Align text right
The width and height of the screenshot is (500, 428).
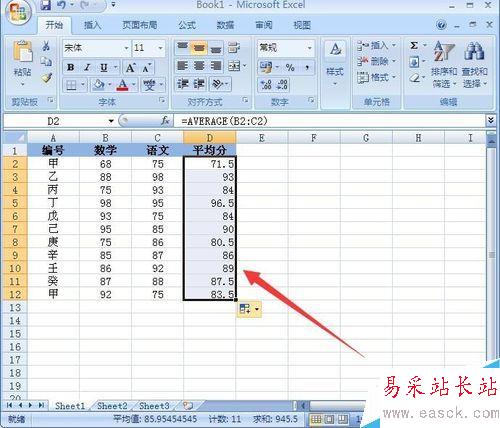click(216, 66)
